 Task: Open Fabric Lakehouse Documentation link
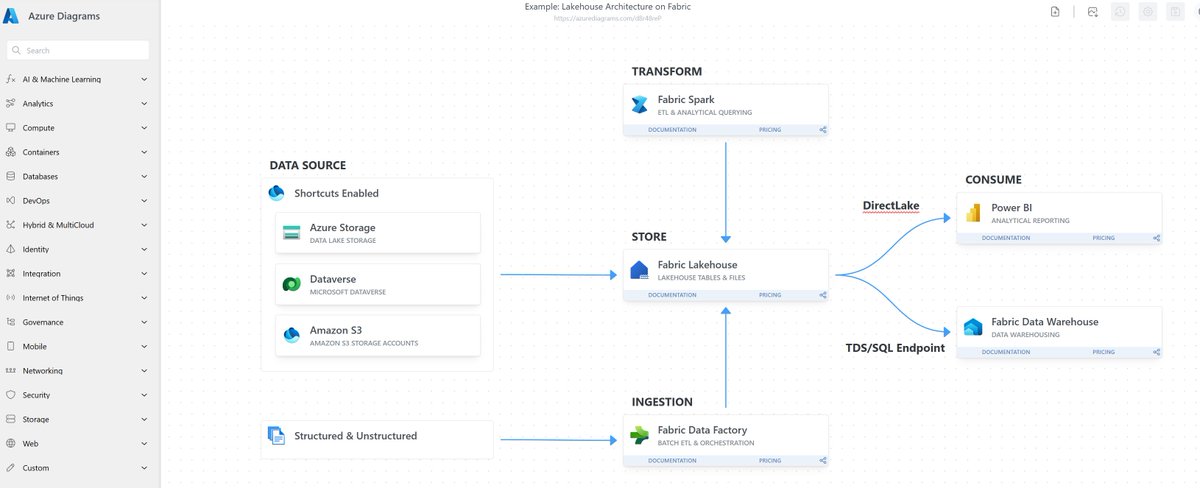point(672,295)
